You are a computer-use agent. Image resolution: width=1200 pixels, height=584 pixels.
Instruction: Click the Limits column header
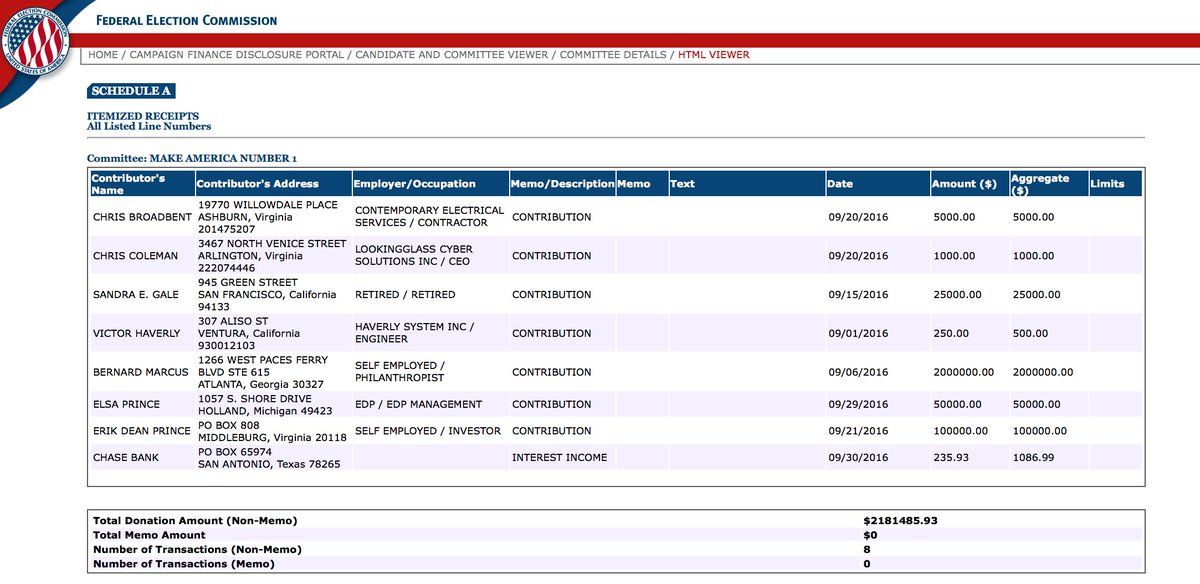tap(1115, 183)
